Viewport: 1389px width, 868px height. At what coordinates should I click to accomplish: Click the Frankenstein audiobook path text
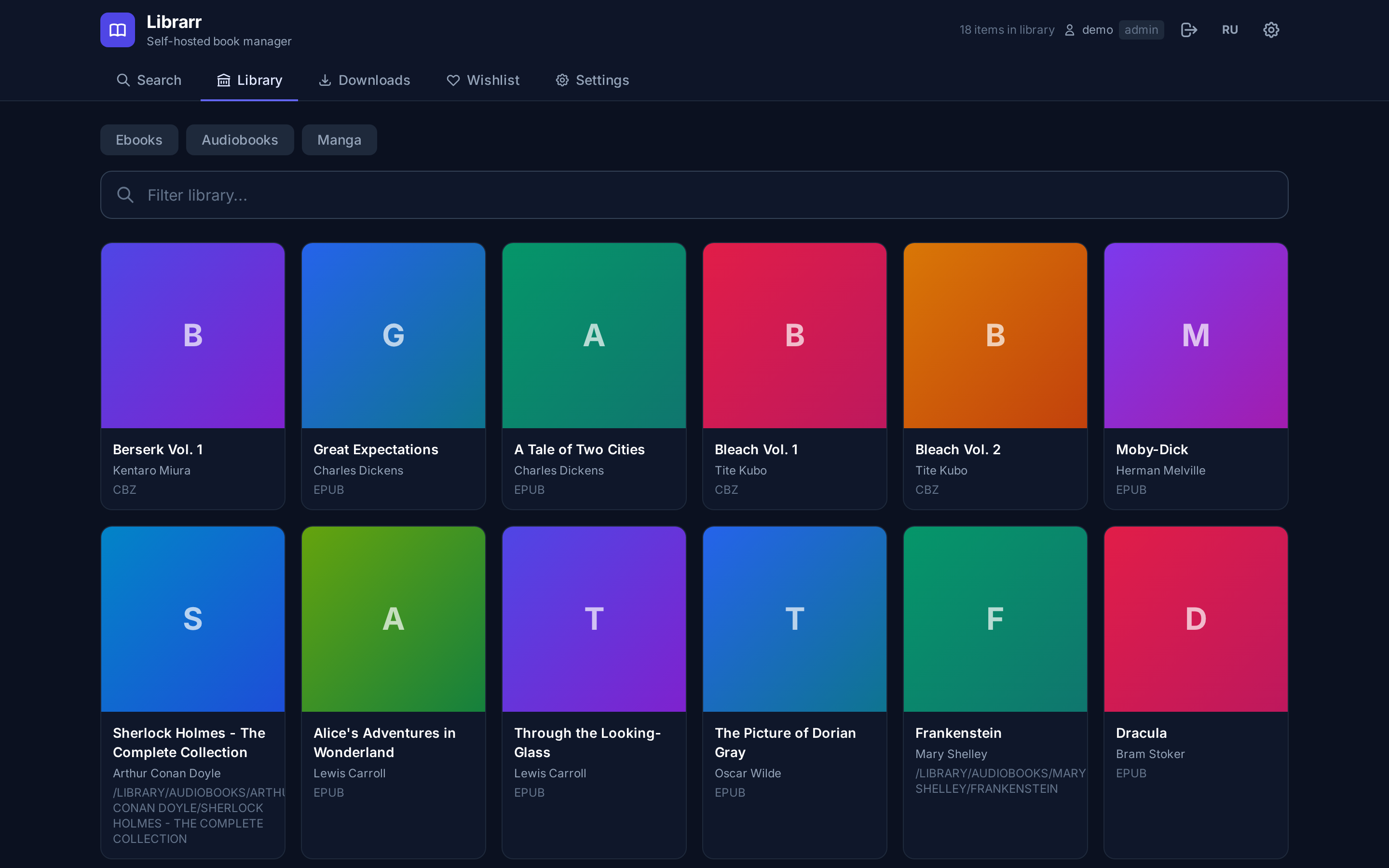tap(1000, 781)
